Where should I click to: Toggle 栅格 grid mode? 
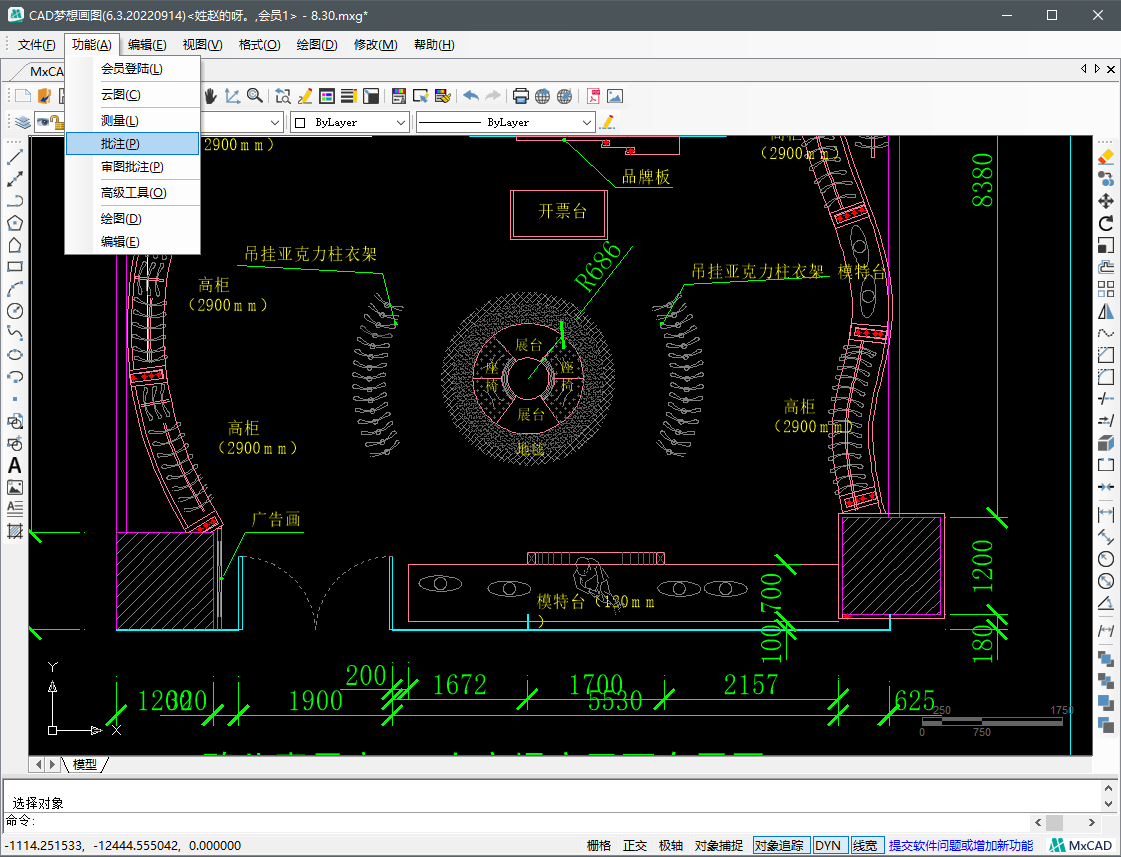[x=599, y=846]
